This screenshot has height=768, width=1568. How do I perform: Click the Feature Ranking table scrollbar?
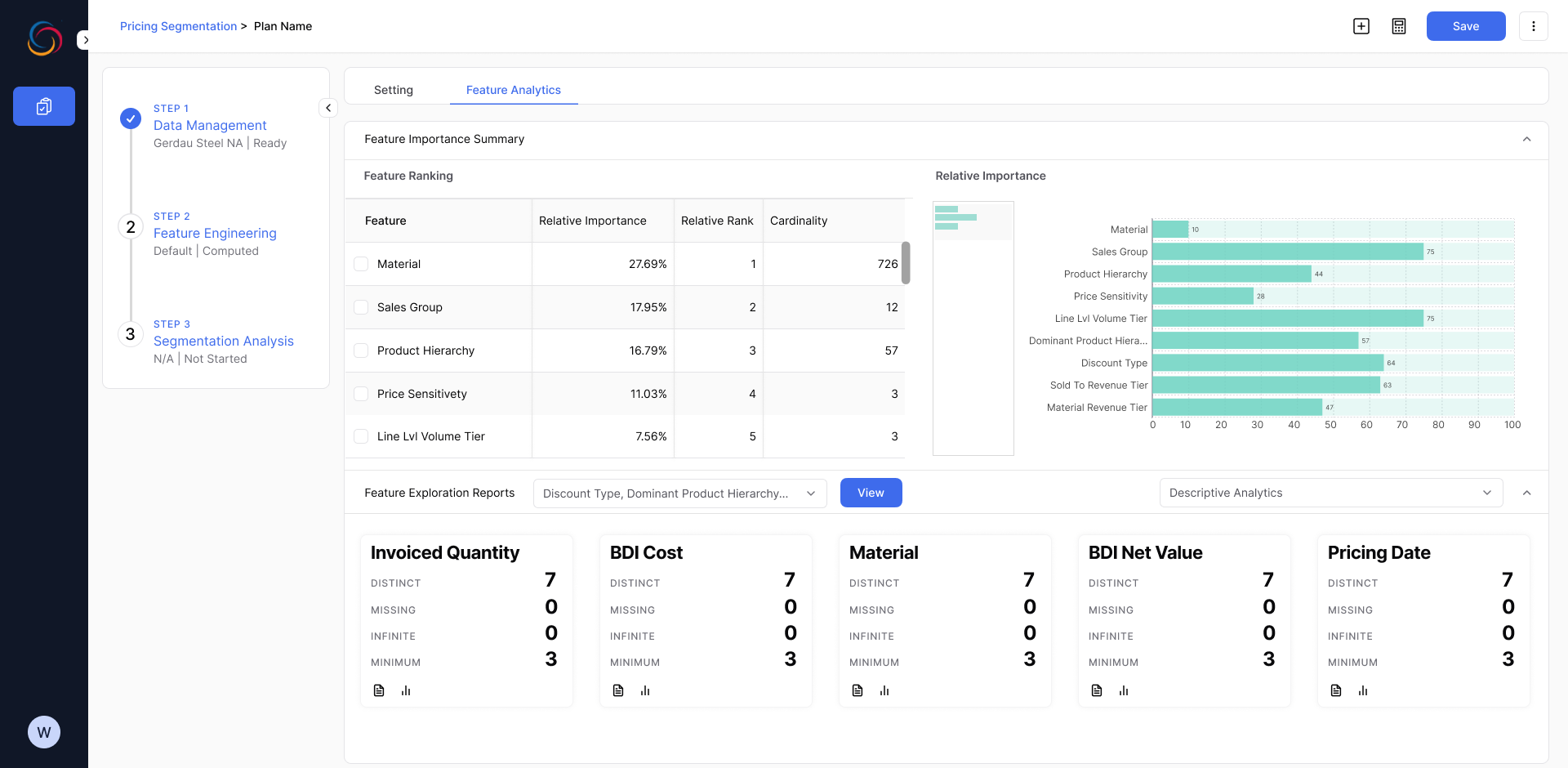(x=906, y=263)
